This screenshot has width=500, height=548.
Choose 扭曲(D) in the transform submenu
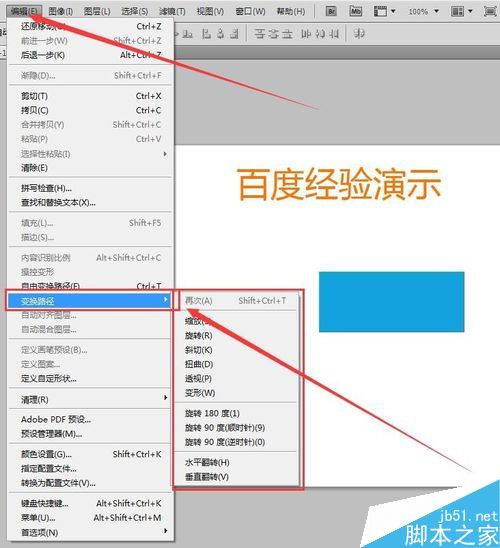click(x=236, y=364)
